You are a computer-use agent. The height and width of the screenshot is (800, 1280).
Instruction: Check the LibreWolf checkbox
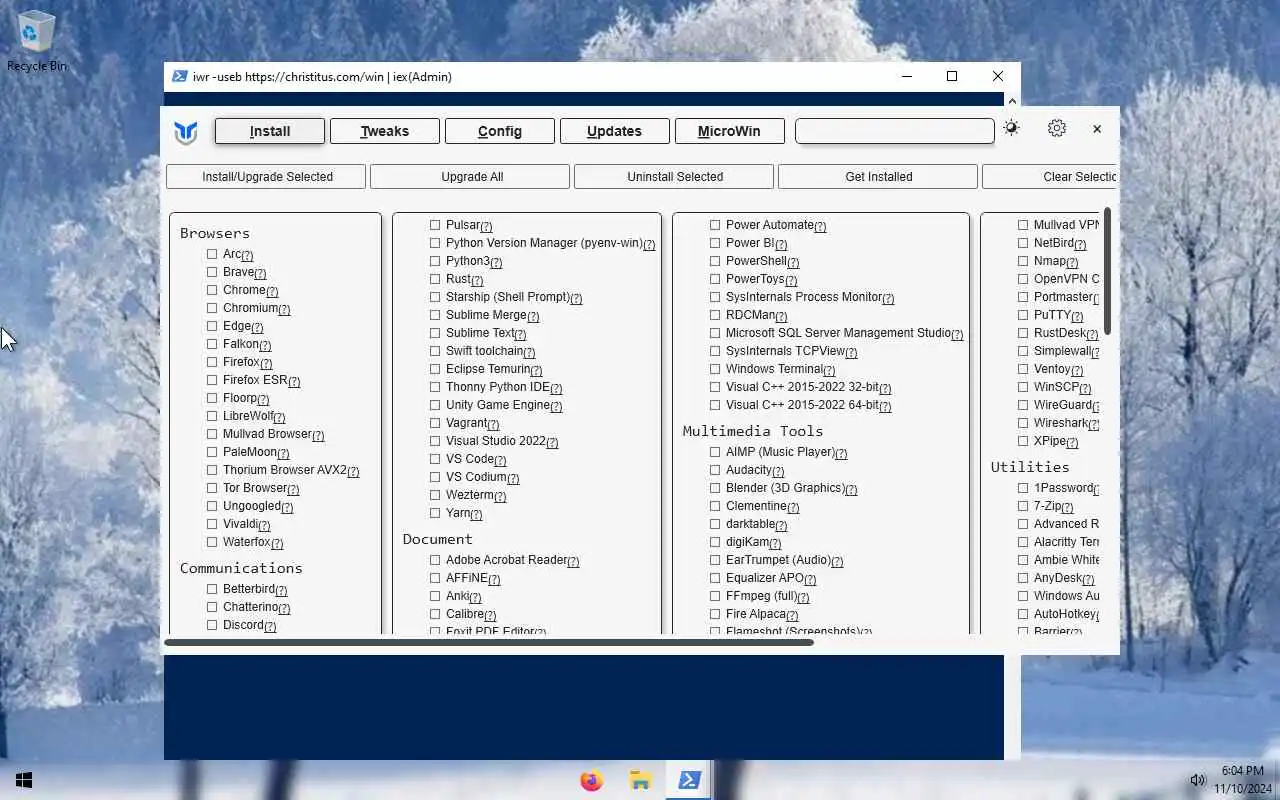tap(212, 416)
